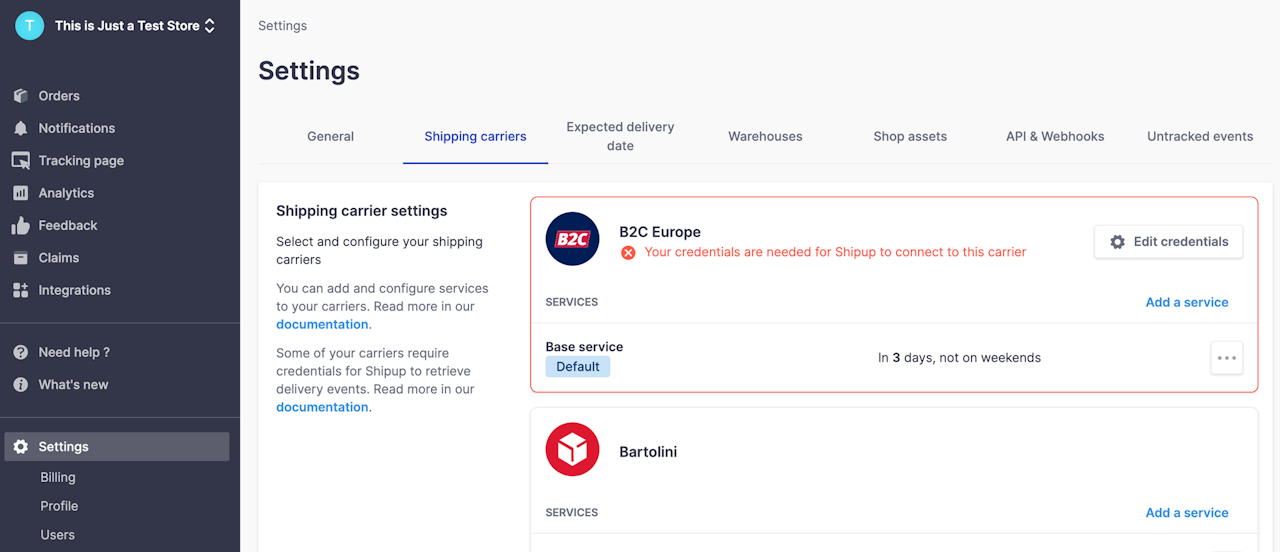Click the Bartolini carrier logo
The width and height of the screenshot is (1280, 552).
click(572, 450)
